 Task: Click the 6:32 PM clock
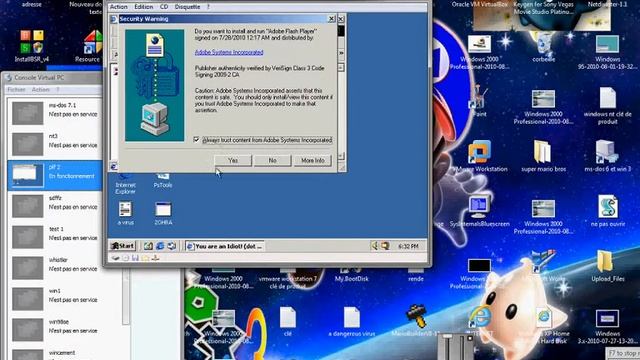tap(408, 247)
